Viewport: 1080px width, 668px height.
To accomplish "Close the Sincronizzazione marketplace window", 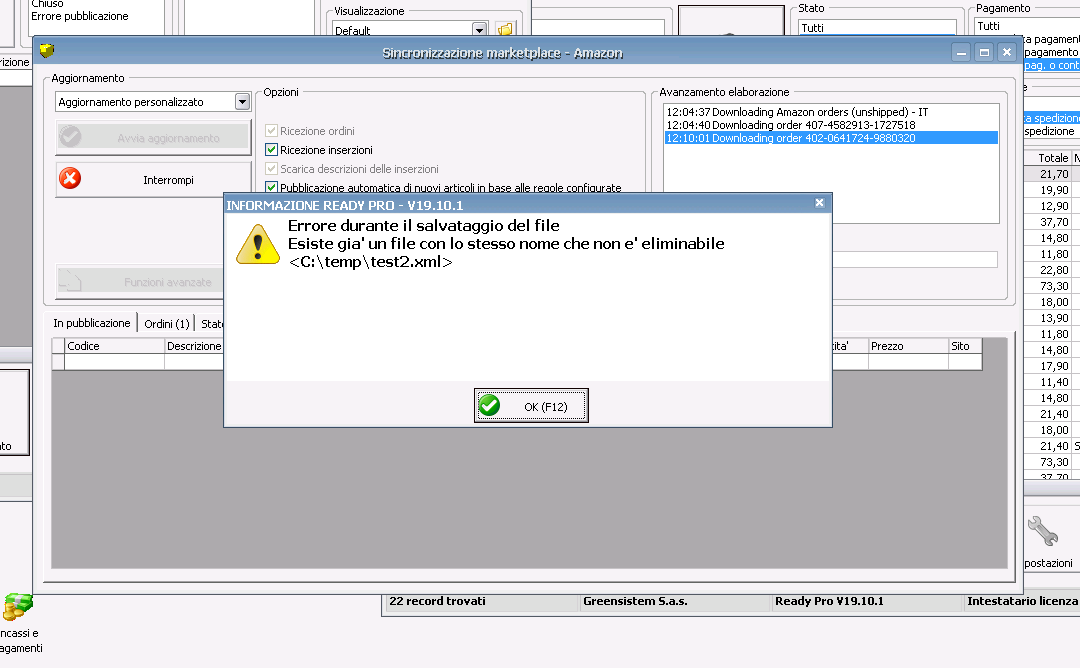I will pos(1007,52).
